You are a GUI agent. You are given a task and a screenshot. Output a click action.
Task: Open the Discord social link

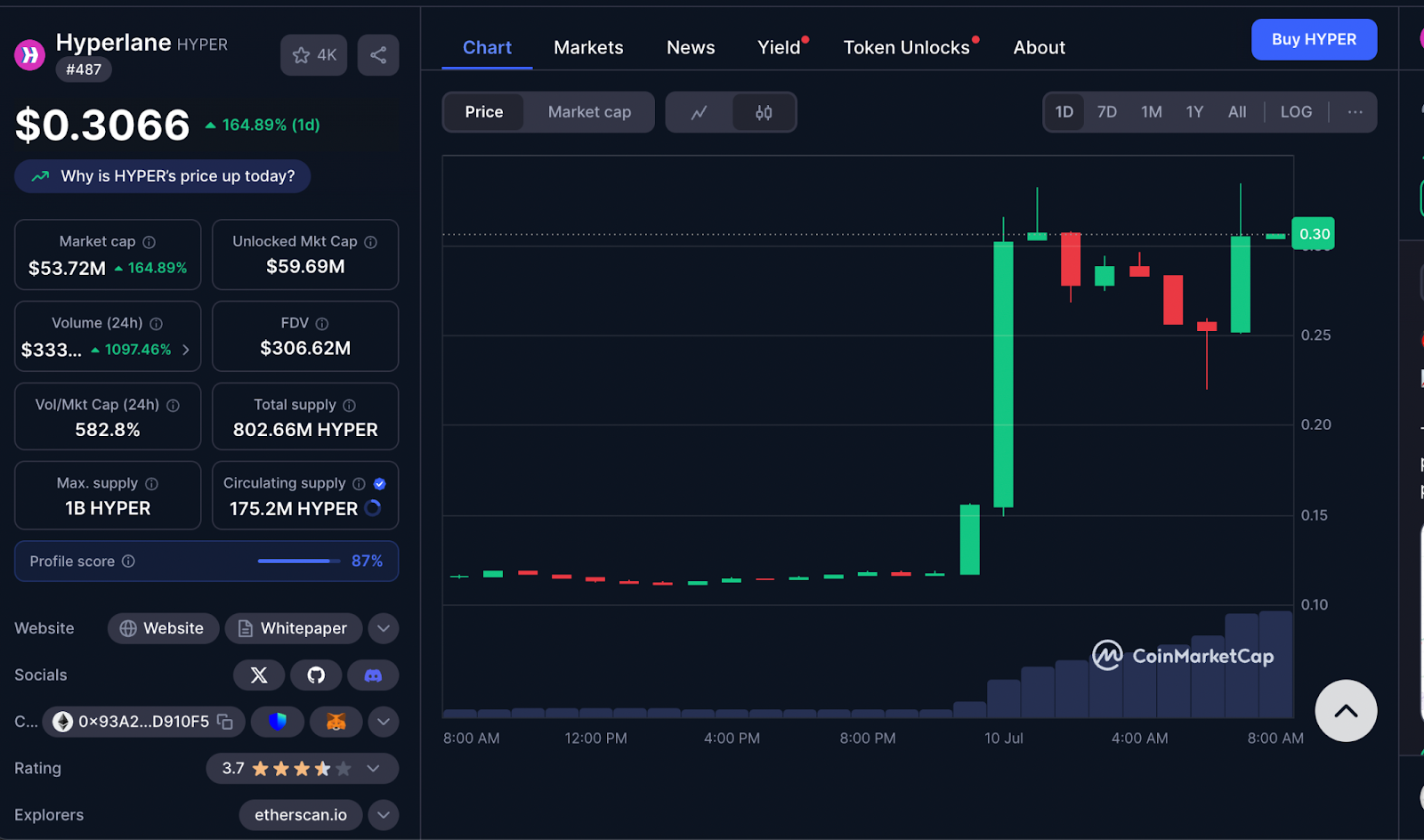tap(373, 675)
